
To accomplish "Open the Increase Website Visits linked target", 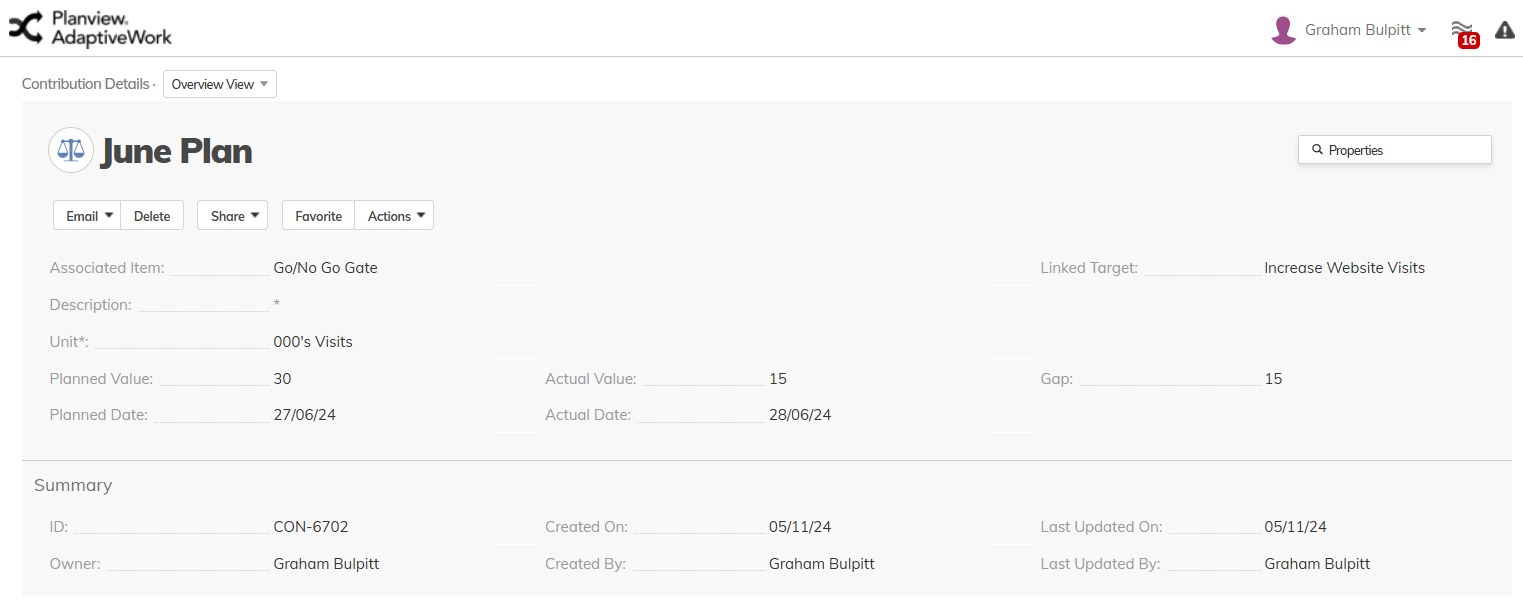I will point(1344,268).
